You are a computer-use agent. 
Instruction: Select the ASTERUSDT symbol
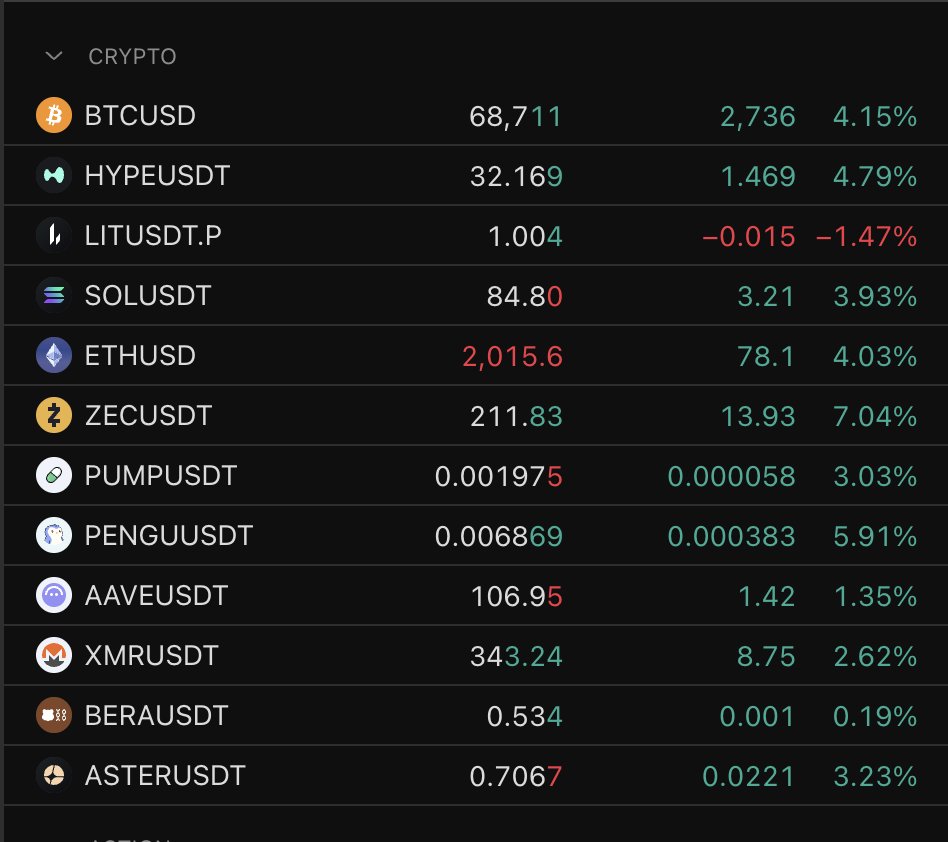165,776
